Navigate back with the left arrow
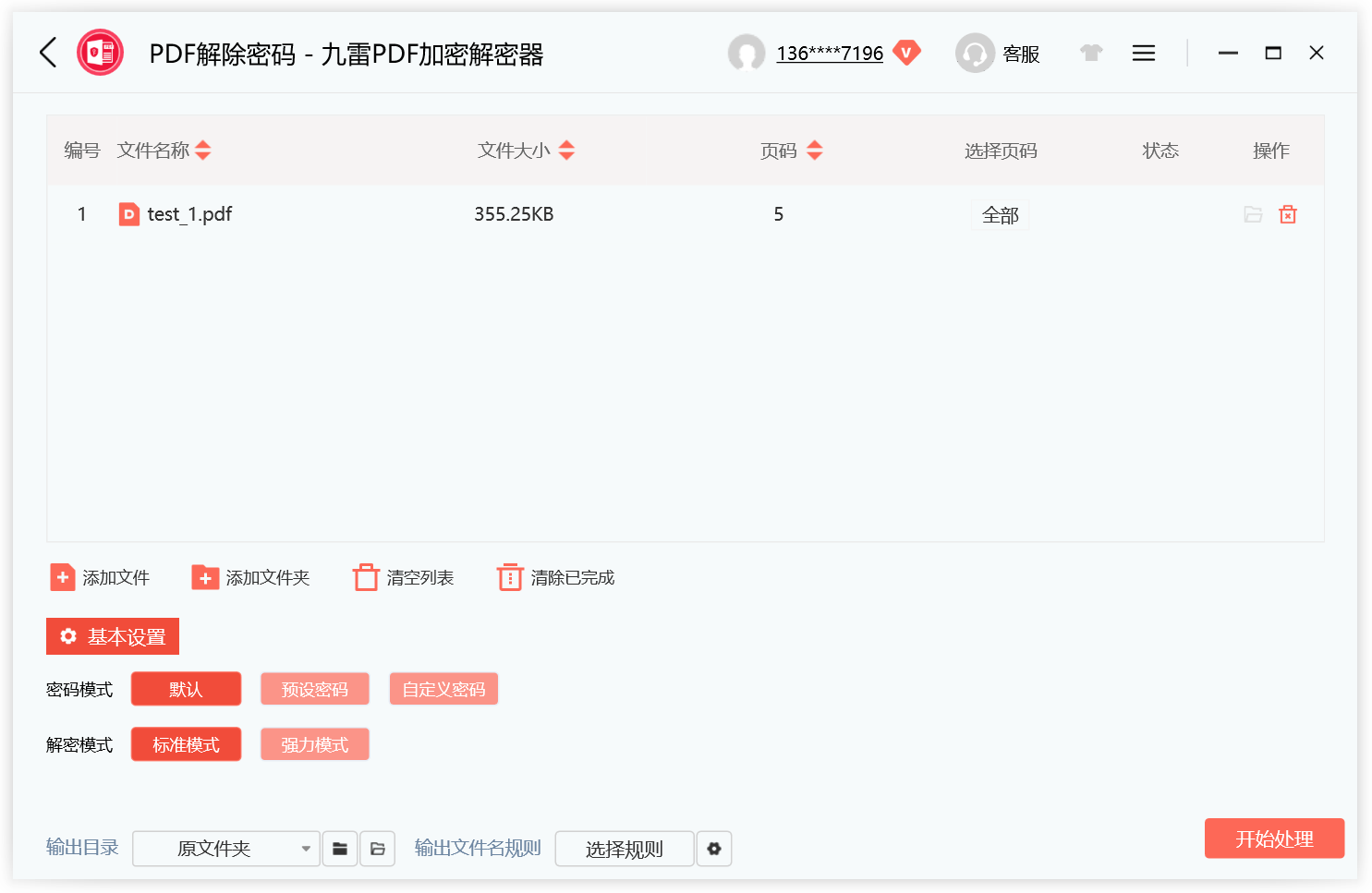 47,53
